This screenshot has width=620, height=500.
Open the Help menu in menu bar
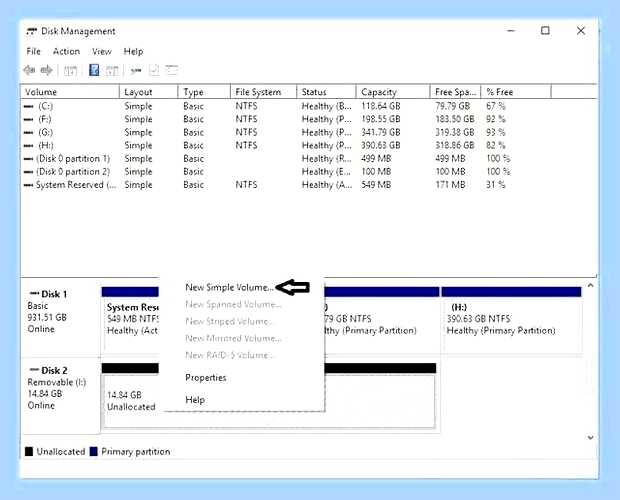click(133, 51)
